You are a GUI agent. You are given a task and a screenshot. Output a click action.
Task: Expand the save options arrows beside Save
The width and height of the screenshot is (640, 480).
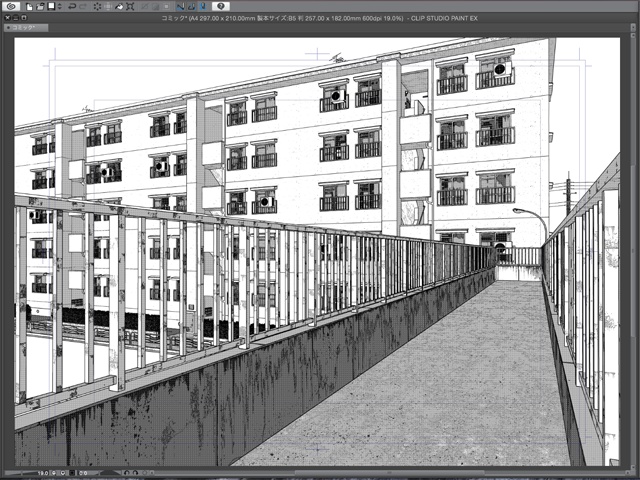(60, 6)
